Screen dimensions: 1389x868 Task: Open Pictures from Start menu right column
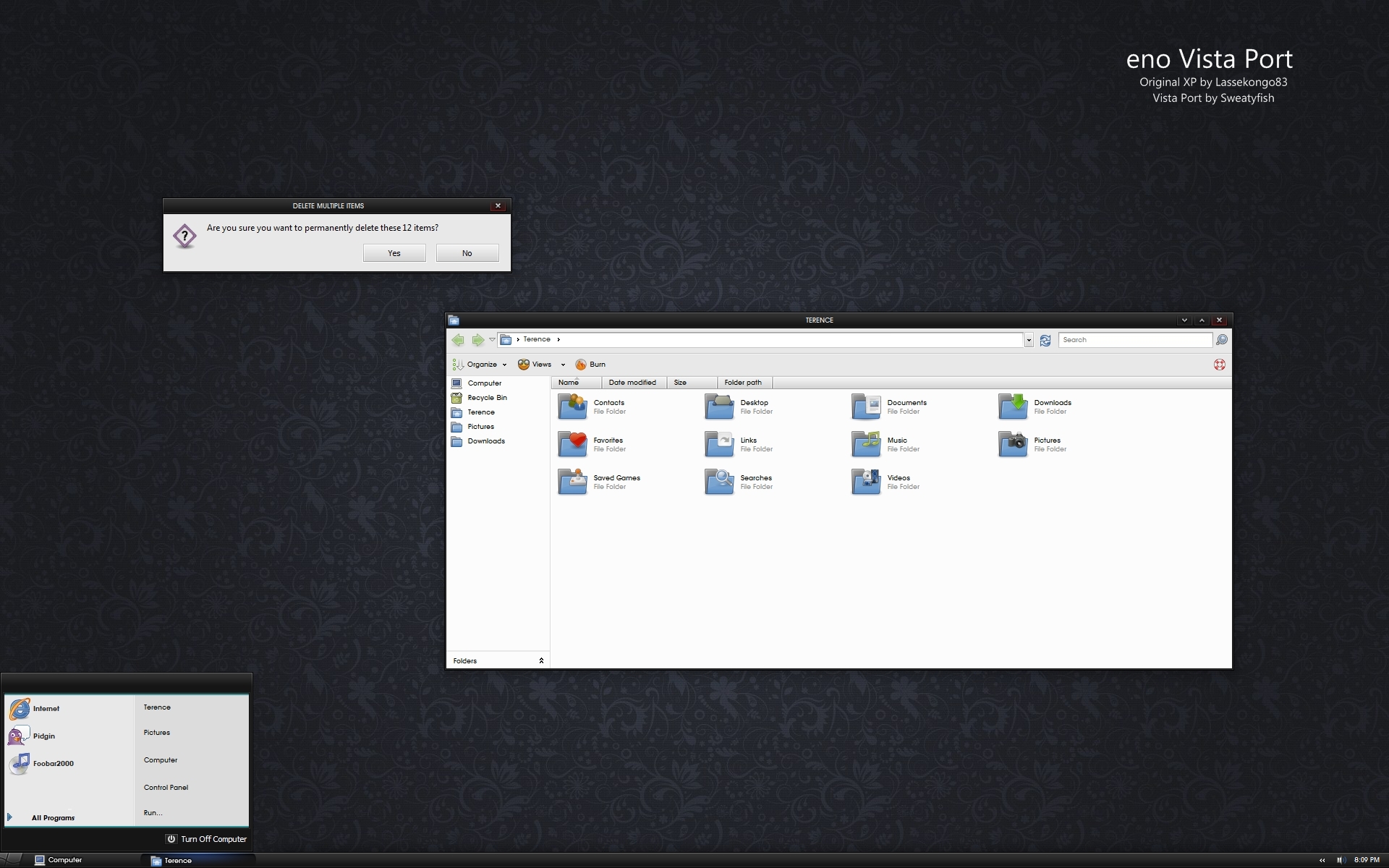[157, 733]
